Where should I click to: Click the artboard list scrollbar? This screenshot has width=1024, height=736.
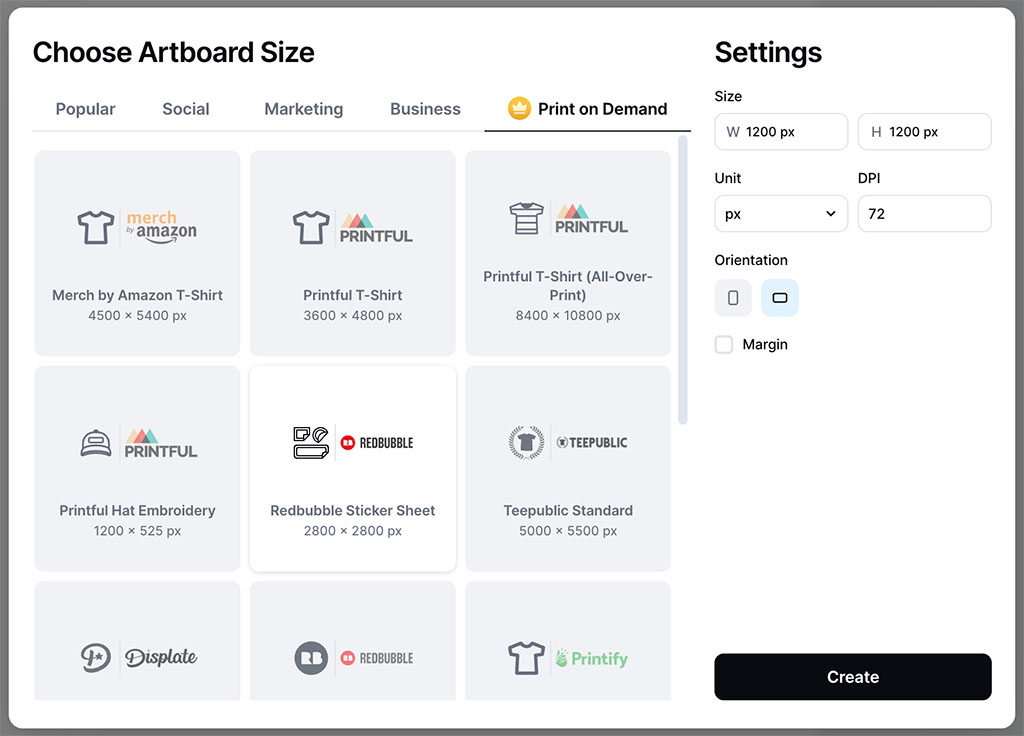tap(683, 280)
